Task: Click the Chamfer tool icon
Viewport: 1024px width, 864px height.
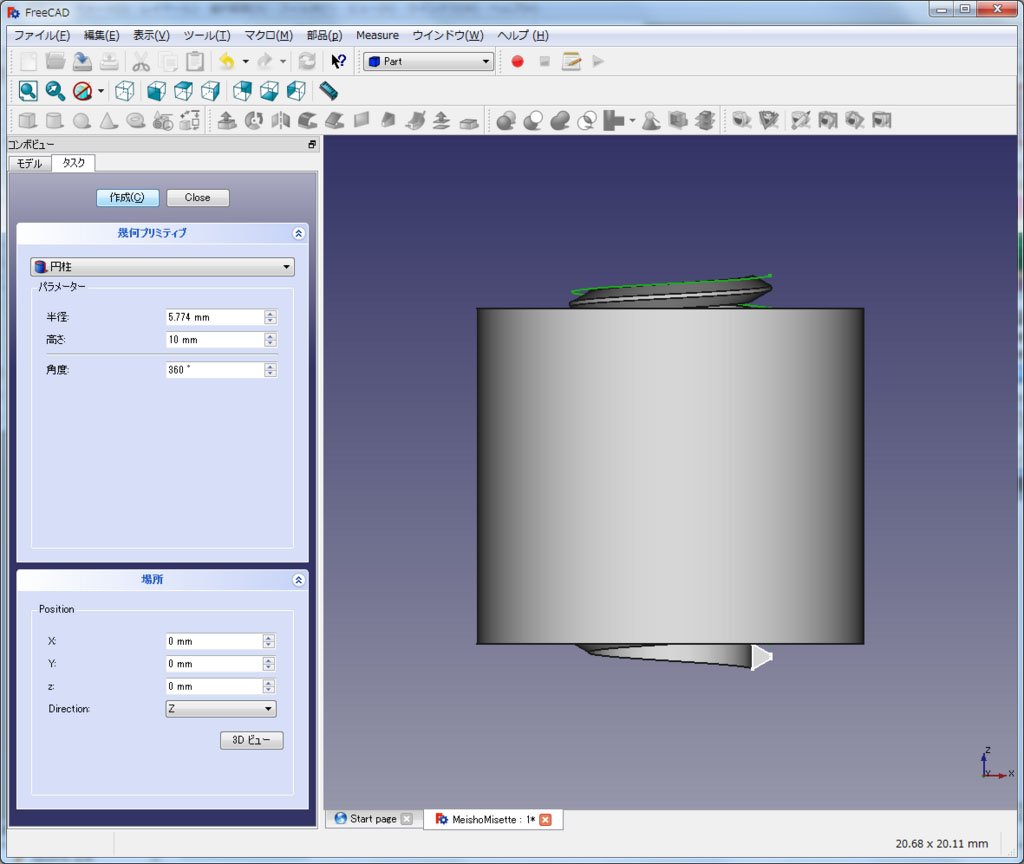Action: (x=334, y=120)
